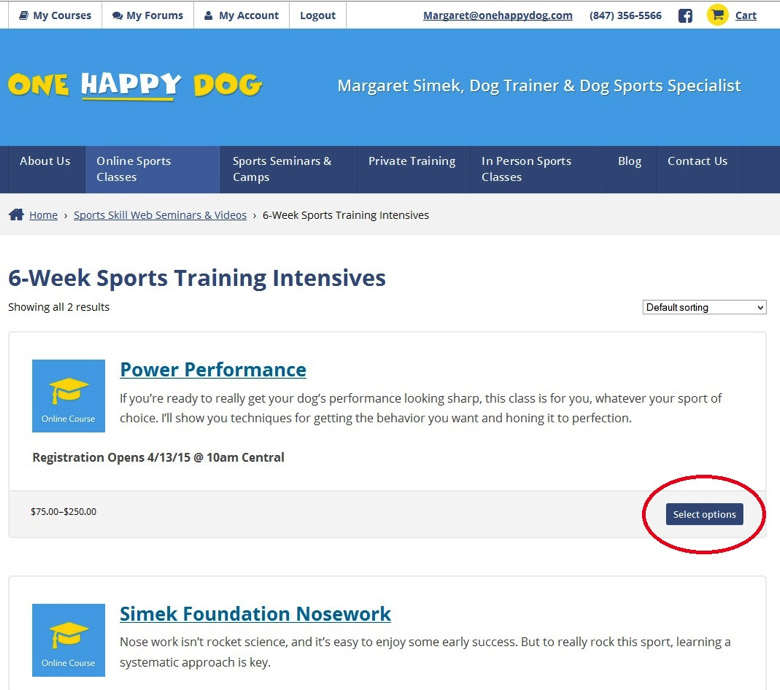Click the Simek Foundation Nosework course thumbnail

pos(68,640)
